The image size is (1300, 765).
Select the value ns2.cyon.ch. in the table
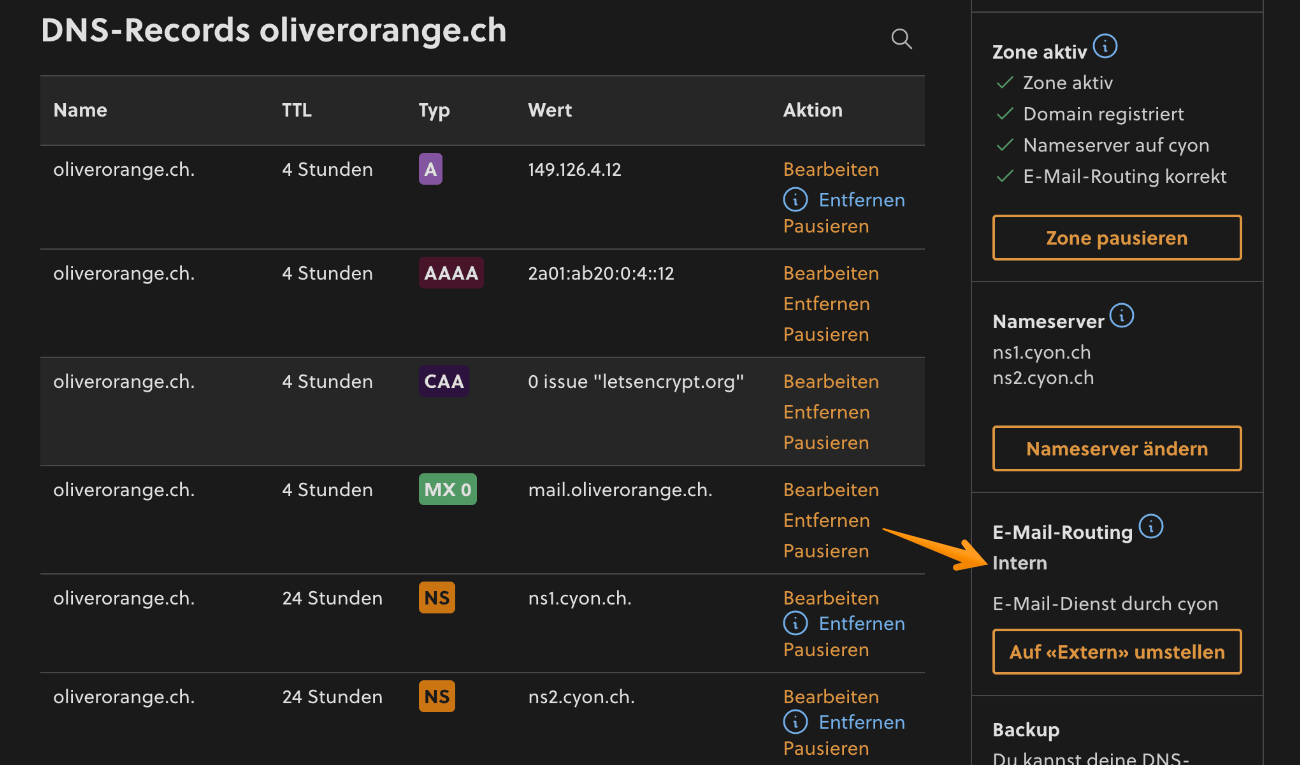tap(581, 697)
